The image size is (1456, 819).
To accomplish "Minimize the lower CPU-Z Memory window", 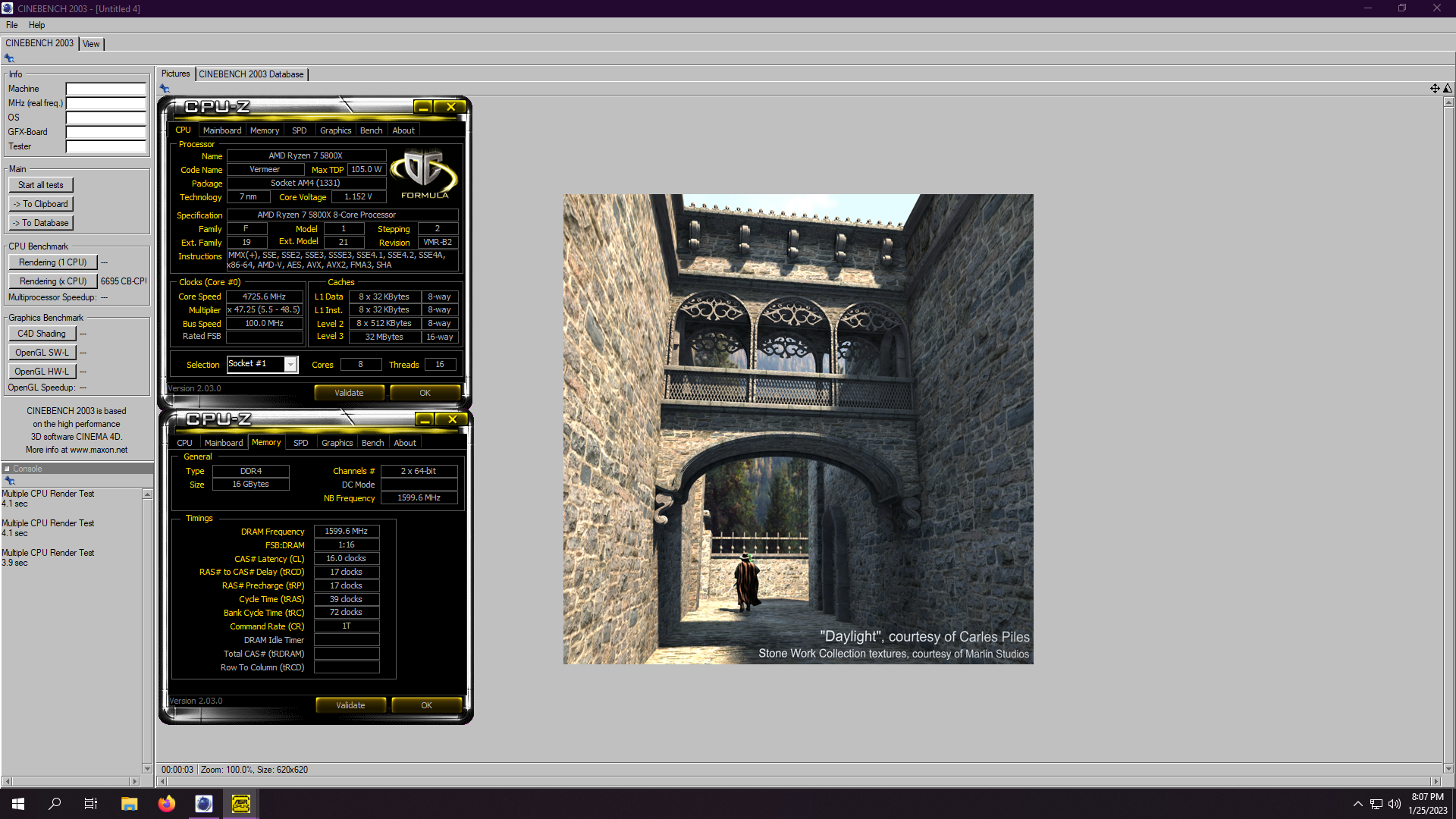I will click(x=425, y=419).
